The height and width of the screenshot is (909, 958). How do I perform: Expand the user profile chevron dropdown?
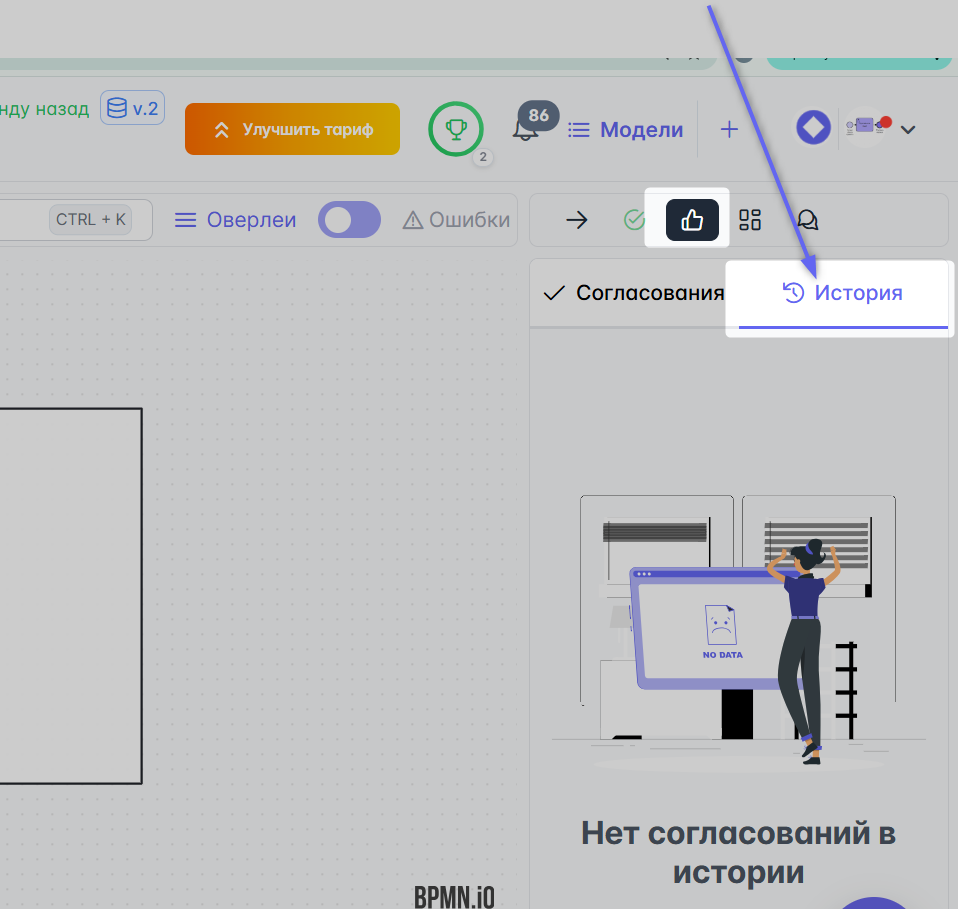tap(908, 129)
